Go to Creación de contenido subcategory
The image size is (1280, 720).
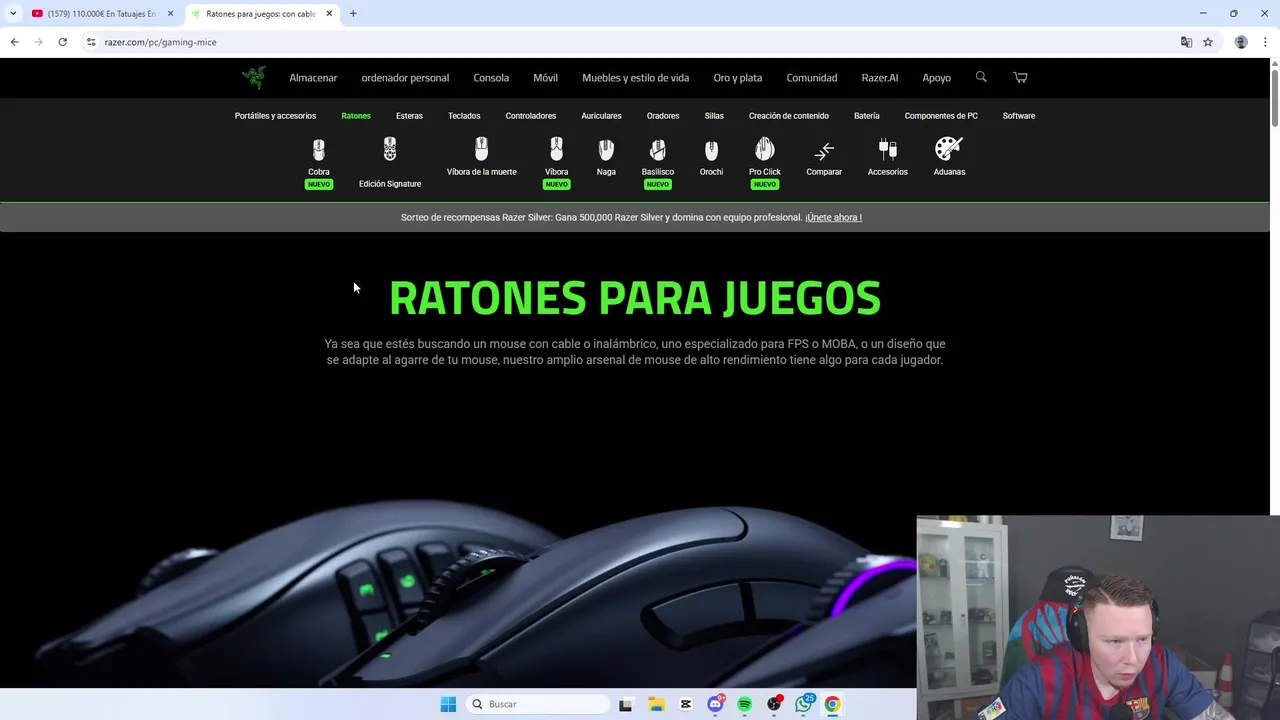789,116
